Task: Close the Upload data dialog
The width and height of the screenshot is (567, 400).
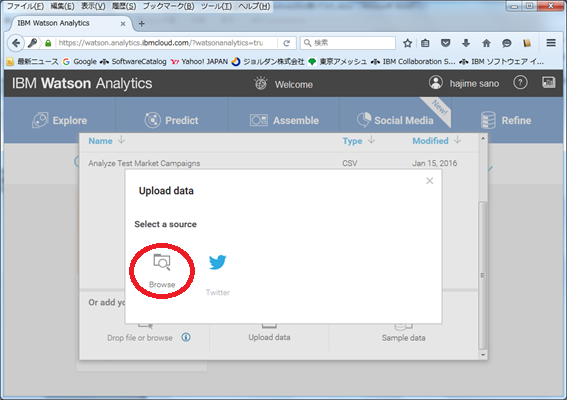Action: (x=430, y=181)
